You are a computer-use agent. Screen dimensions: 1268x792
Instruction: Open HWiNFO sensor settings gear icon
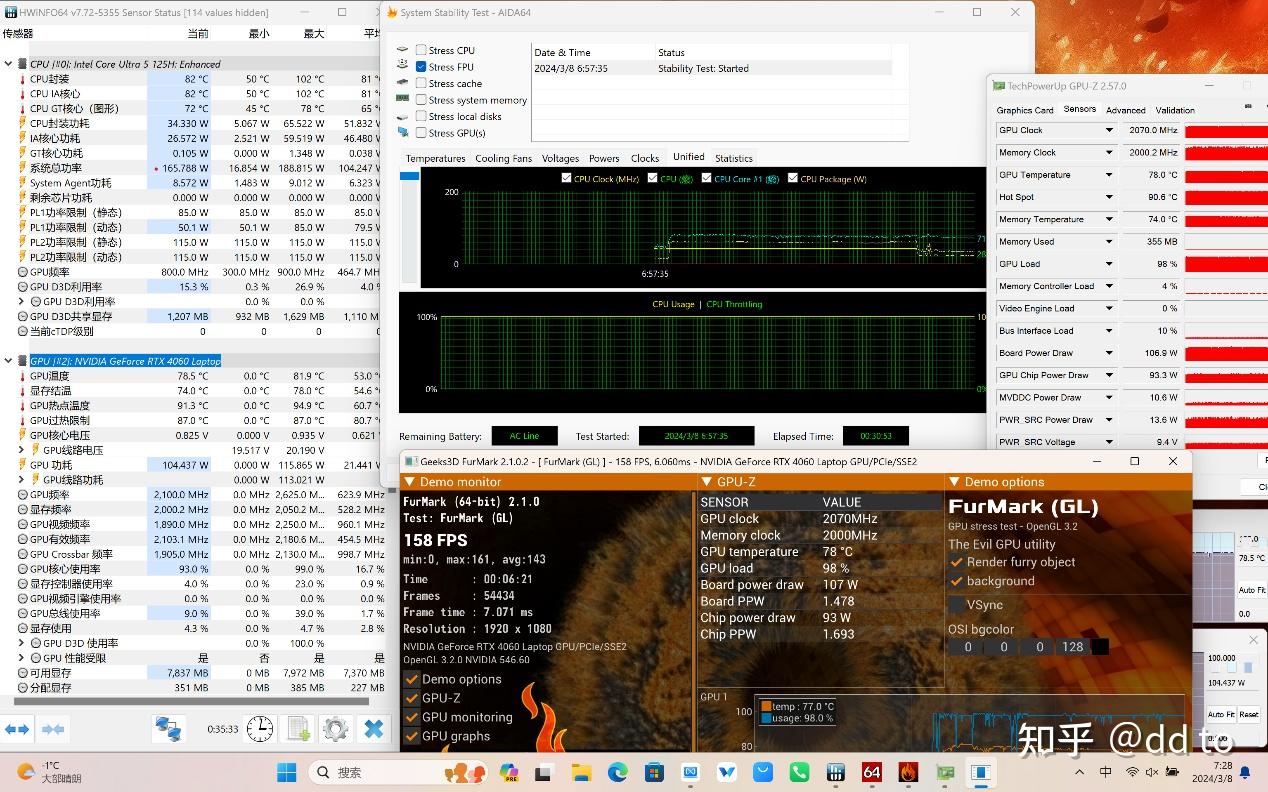coord(335,729)
